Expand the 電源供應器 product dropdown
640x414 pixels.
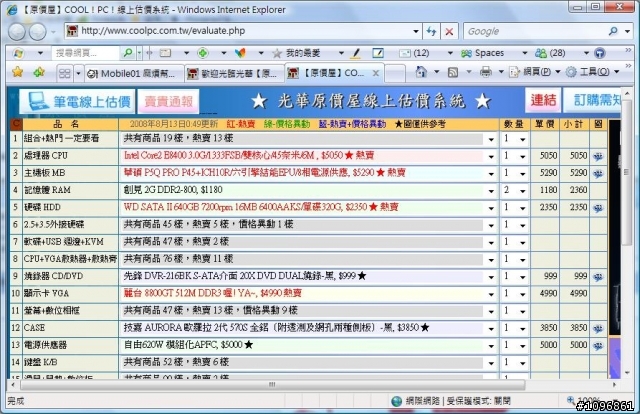click(491, 346)
